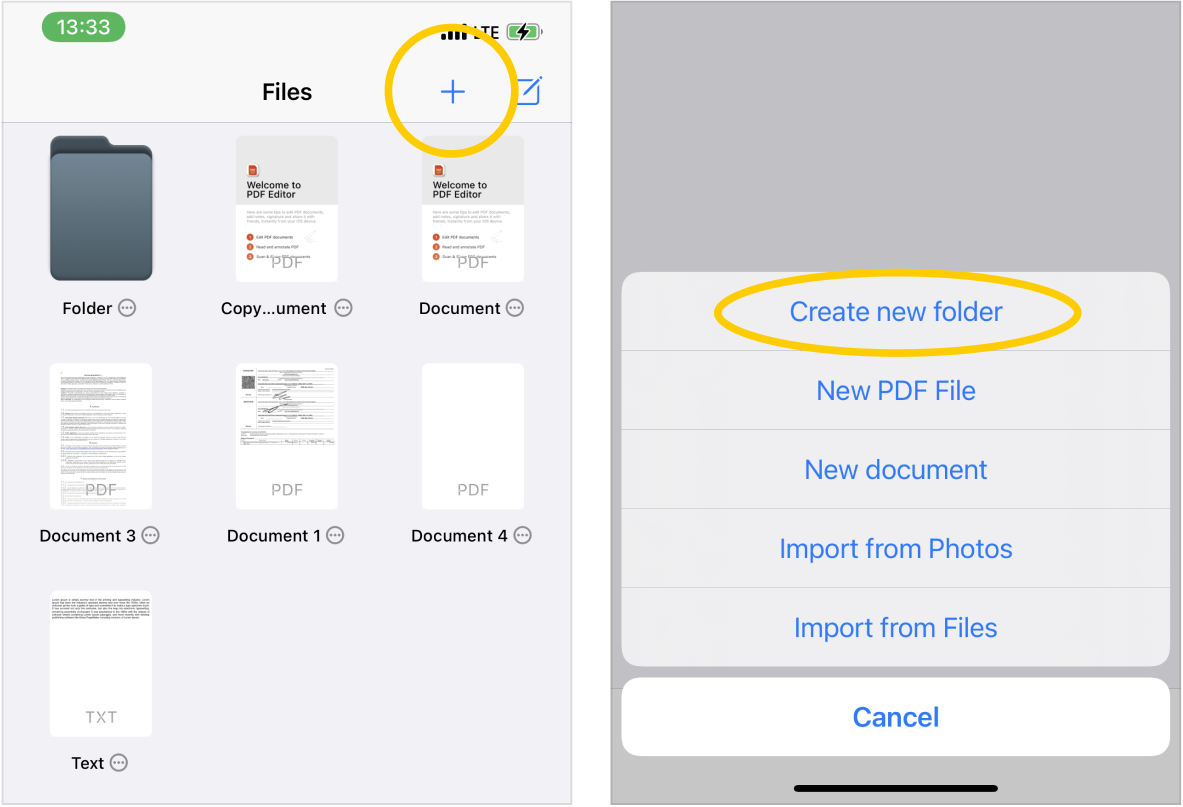Open more options for Copy...ument file

343,308
